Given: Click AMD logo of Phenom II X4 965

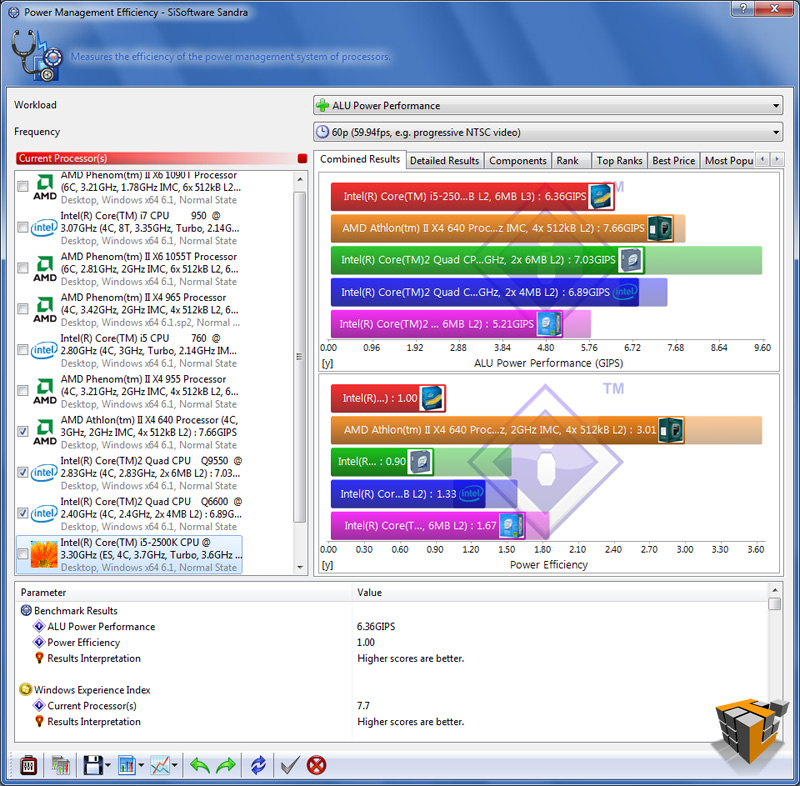Looking at the screenshot, I should (45, 310).
